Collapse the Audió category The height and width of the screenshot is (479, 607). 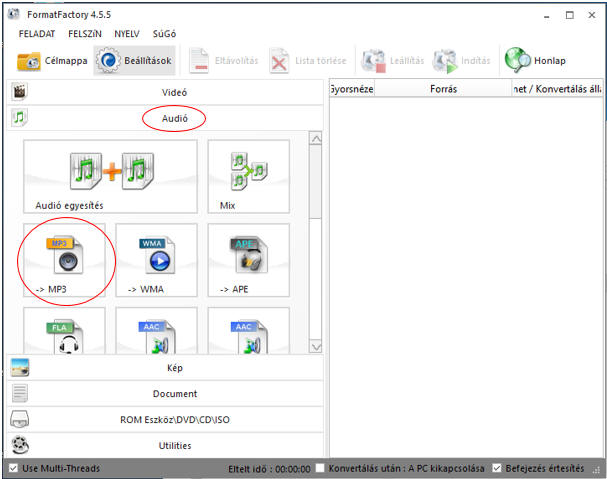(x=165, y=118)
